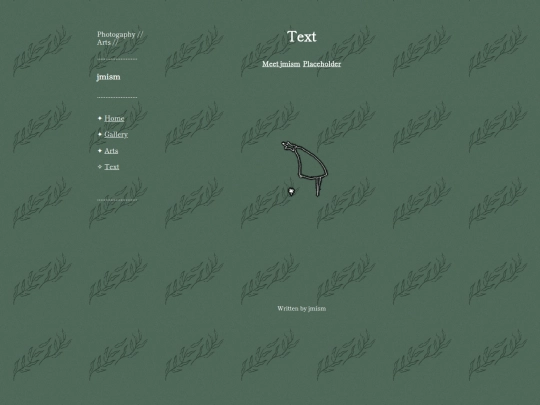Click the hollow diamond bullet beside Text
The image size is (540, 405).
point(100,167)
